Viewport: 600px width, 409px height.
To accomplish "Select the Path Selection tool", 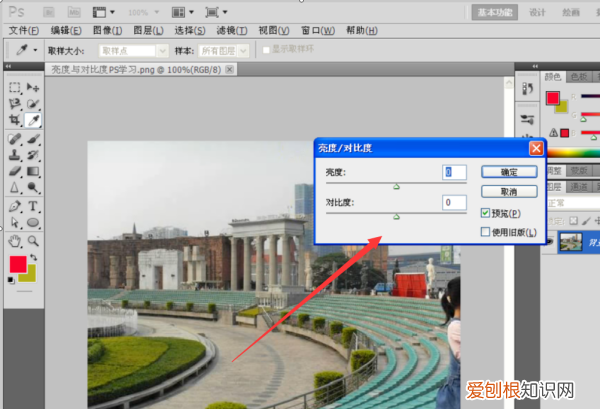I will [15, 222].
